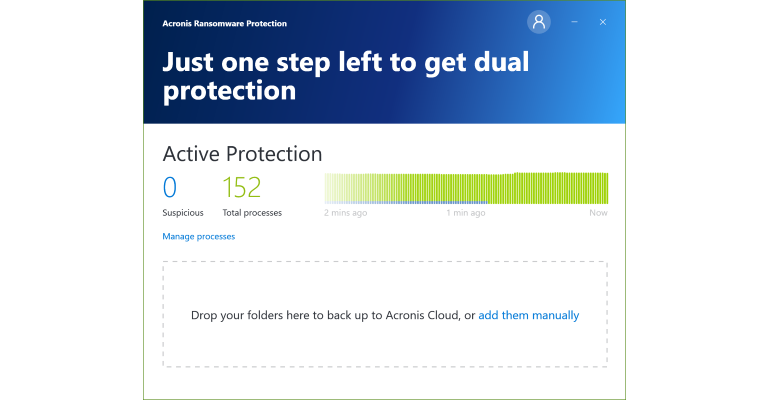Click inside the dashed folder drop zone
The image size is (770, 400).
click(385, 314)
